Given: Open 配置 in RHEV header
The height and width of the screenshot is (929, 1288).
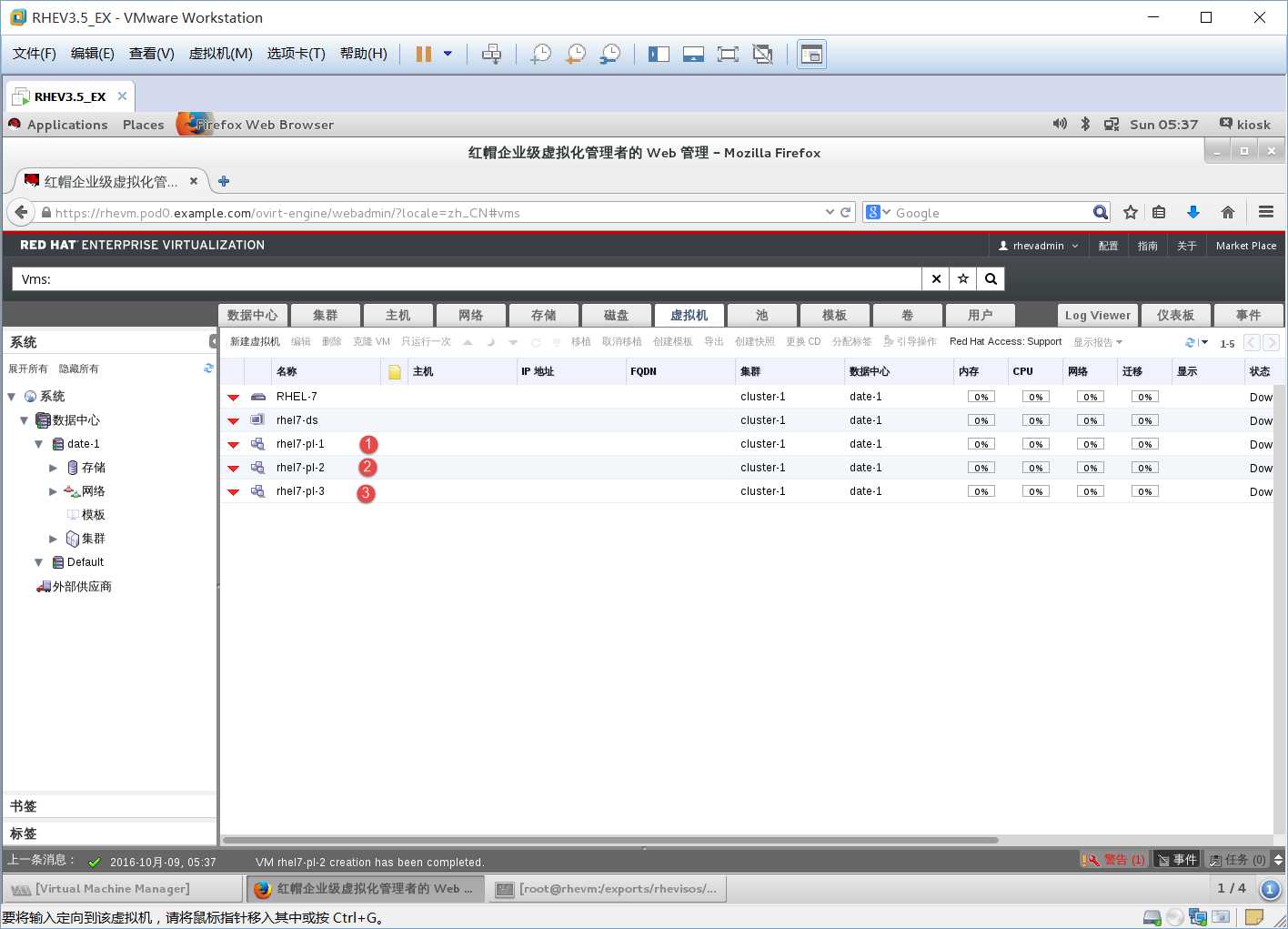Looking at the screenshot, I should pos(1108,246).
